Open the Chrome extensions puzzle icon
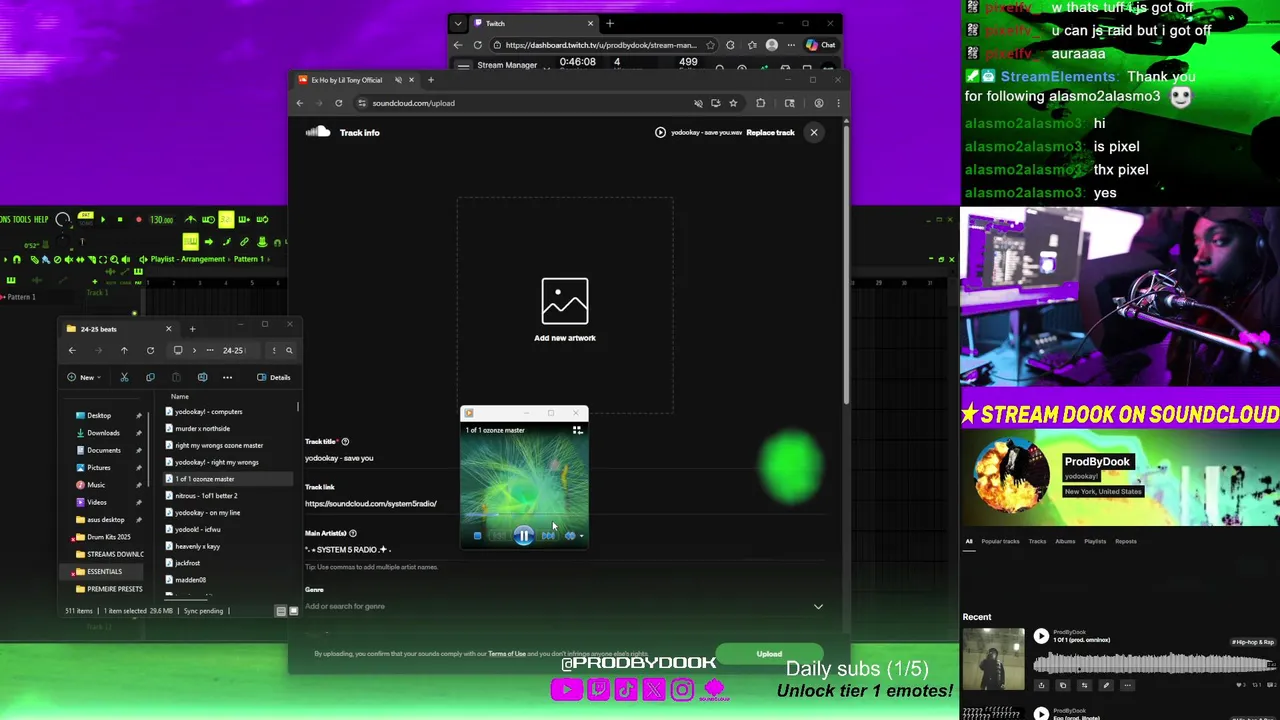The width and height of the screenshot is (1280, 720). click(x=761, y=103)
